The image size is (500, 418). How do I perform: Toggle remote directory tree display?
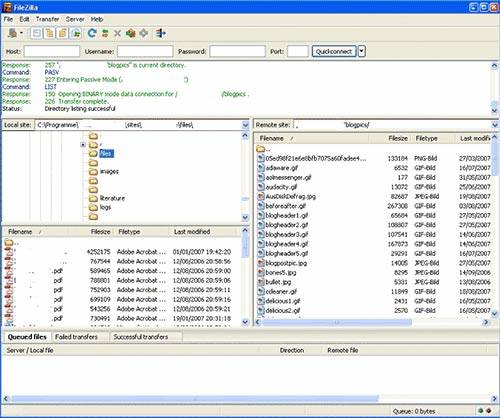63,33
